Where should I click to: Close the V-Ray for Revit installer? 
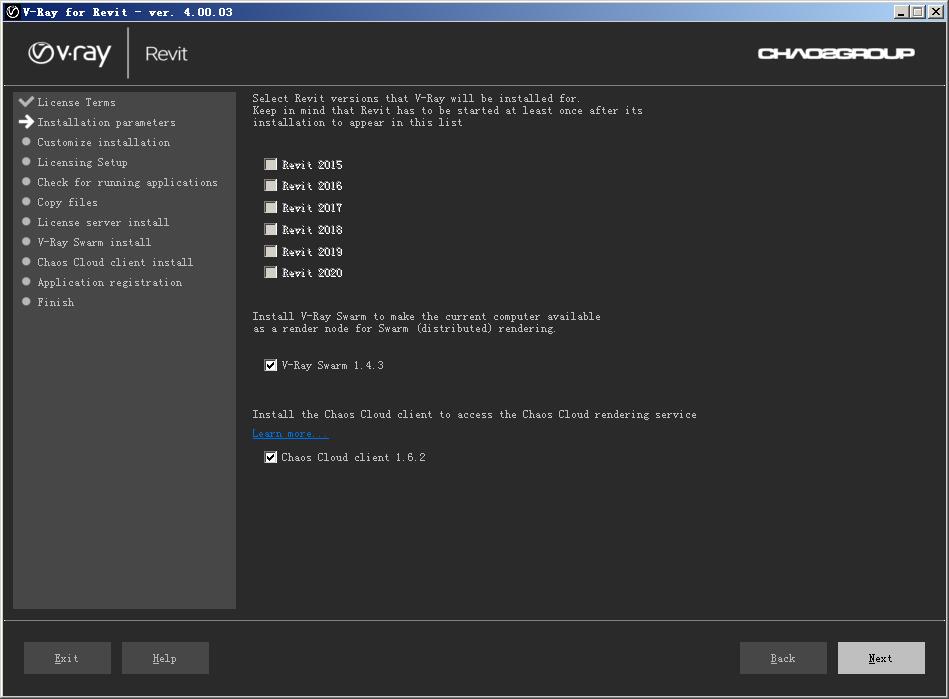pyautogui.click(x=936, y=11)
